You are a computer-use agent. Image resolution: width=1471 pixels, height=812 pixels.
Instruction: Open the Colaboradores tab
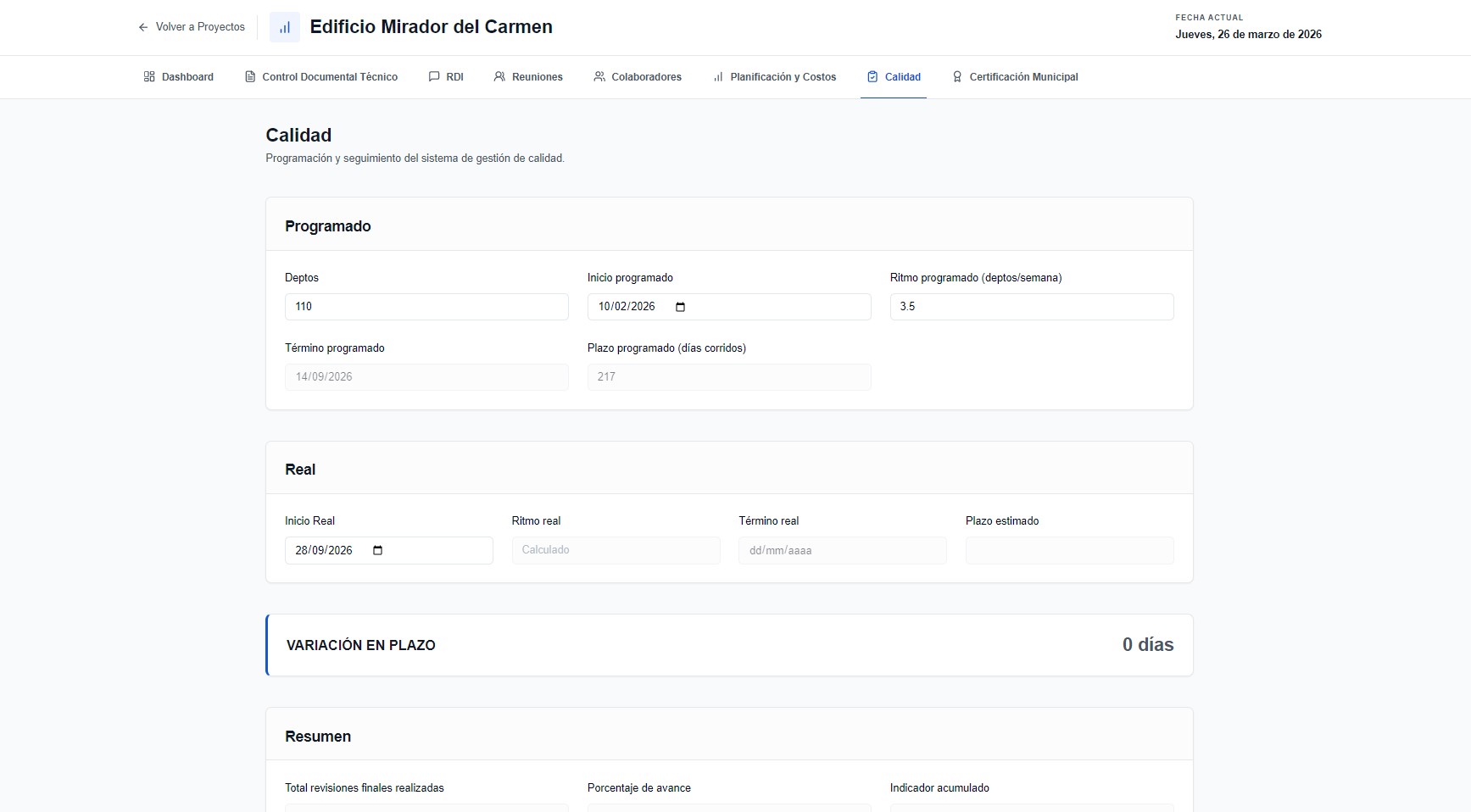[x=638, y=76]
